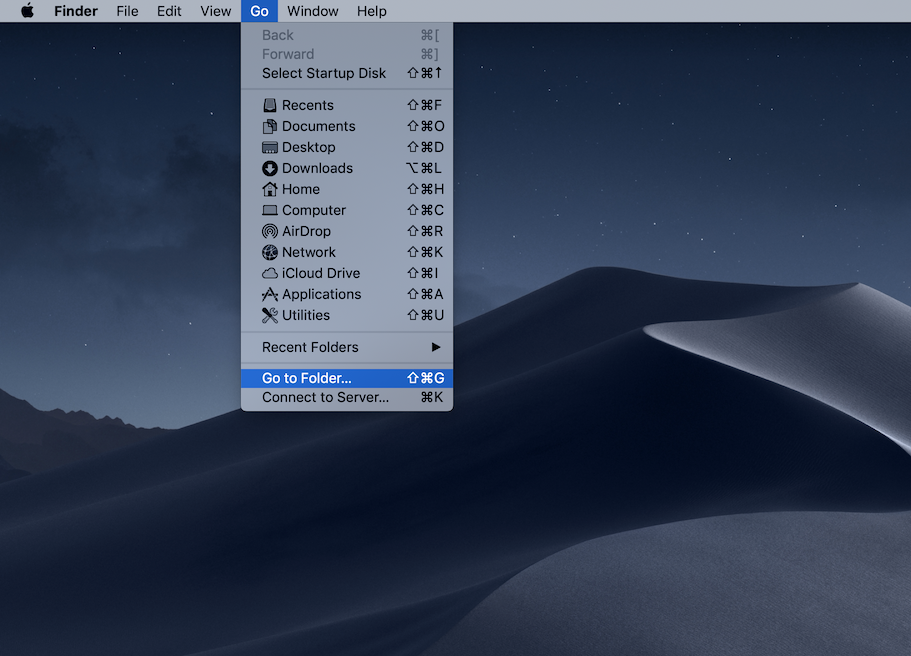Click the iCloud Drive cloud icon
911x656 pixels.
point(269,273)
